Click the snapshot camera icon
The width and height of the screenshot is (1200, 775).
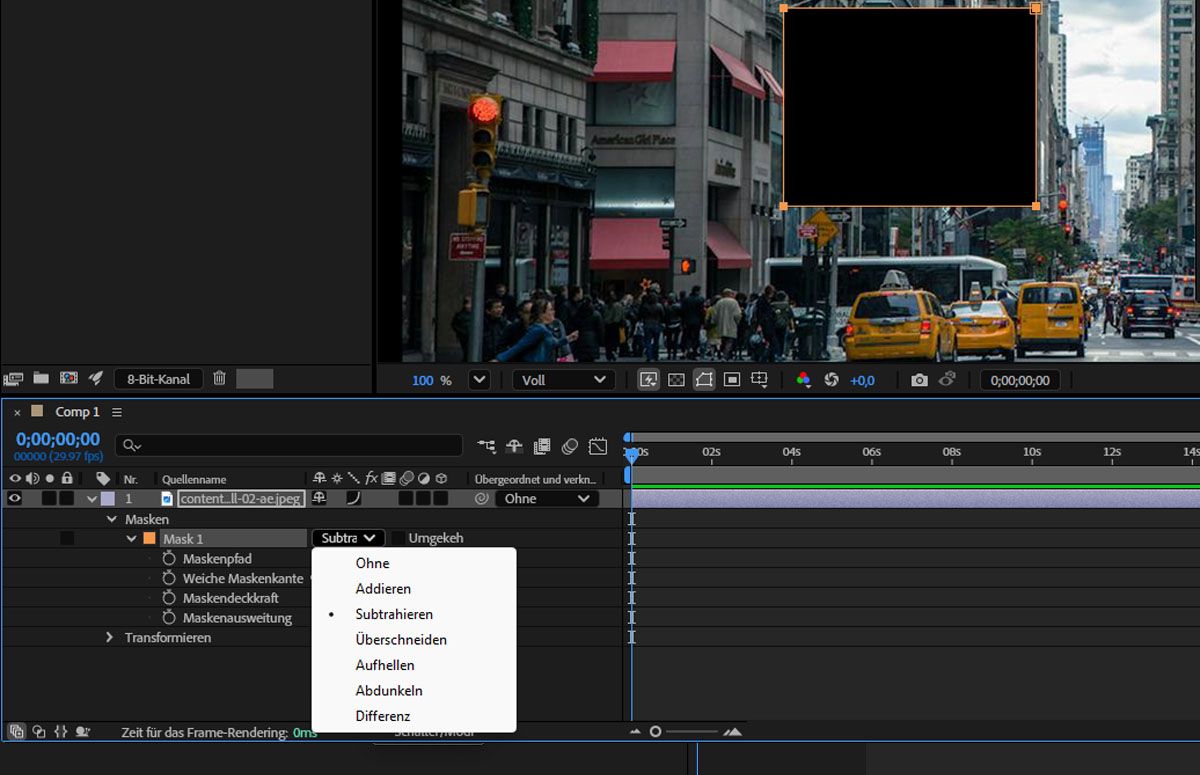(x=919, y=380)
